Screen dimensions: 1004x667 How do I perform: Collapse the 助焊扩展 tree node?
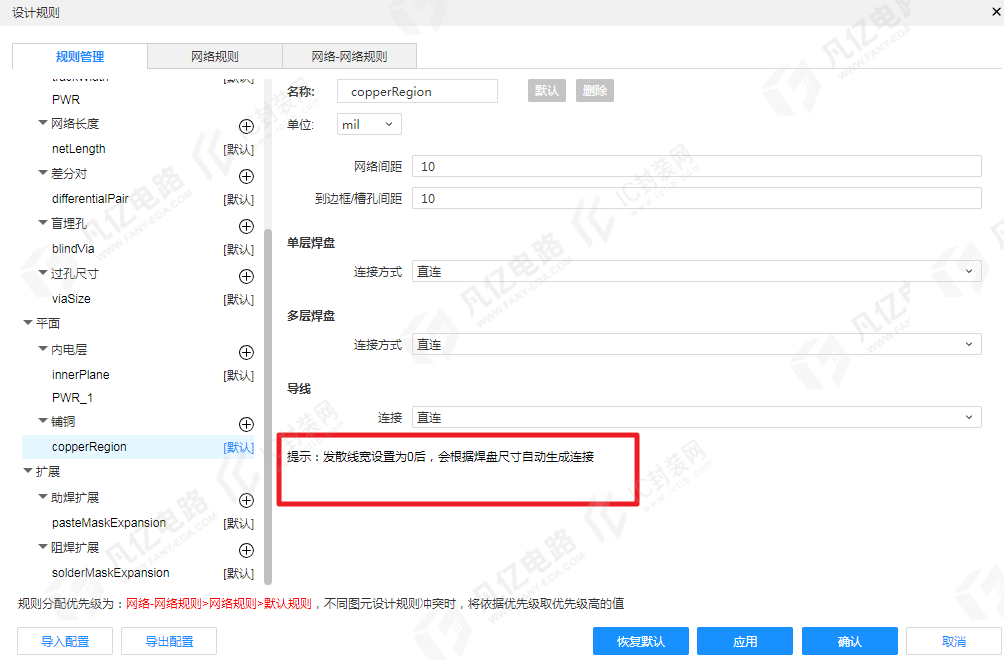click(x=43, y=496)
